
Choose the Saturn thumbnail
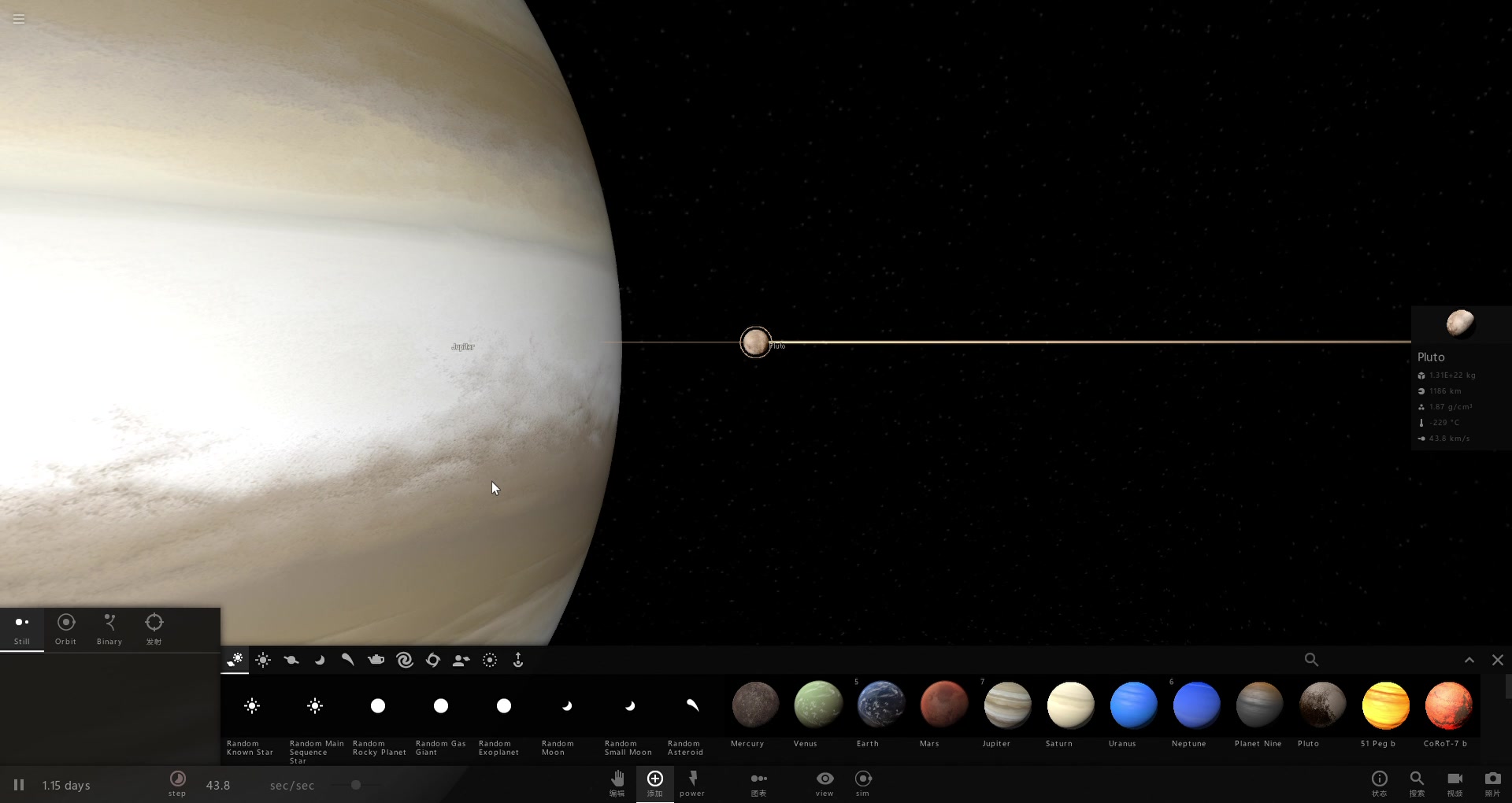click(1070, 705)
